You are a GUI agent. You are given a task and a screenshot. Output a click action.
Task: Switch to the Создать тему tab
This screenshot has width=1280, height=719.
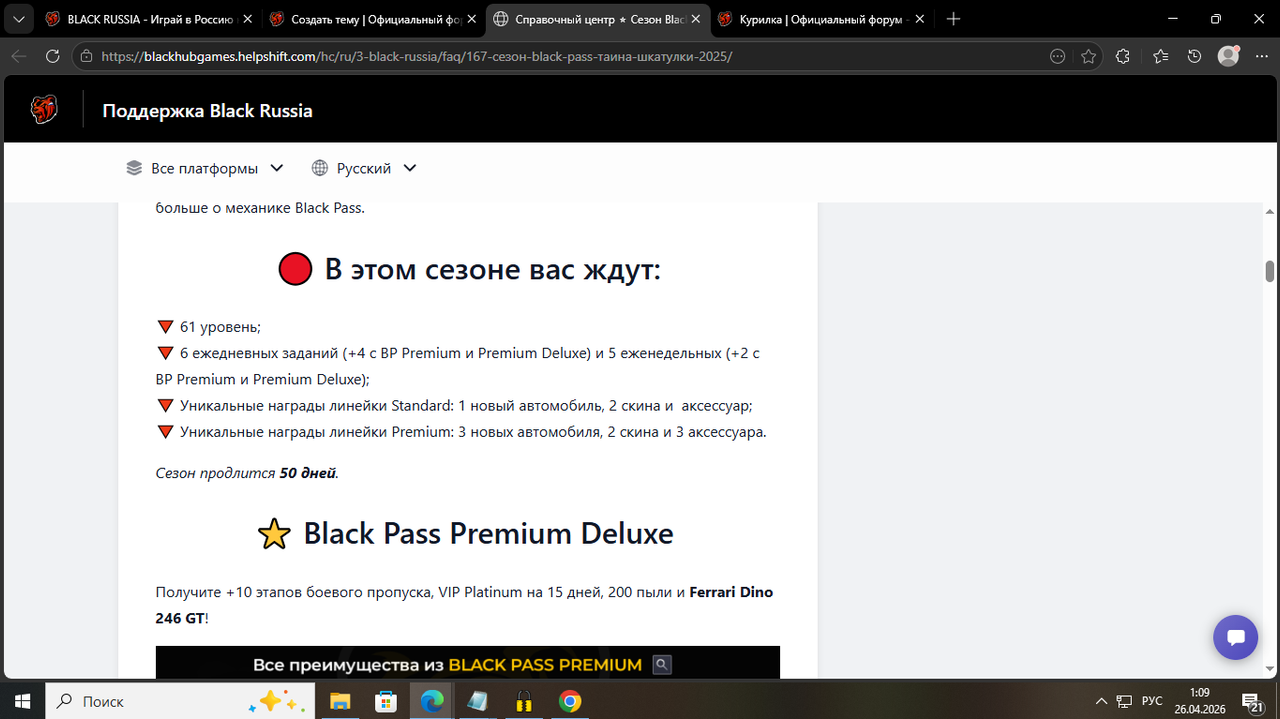click(x=372, y=19)
